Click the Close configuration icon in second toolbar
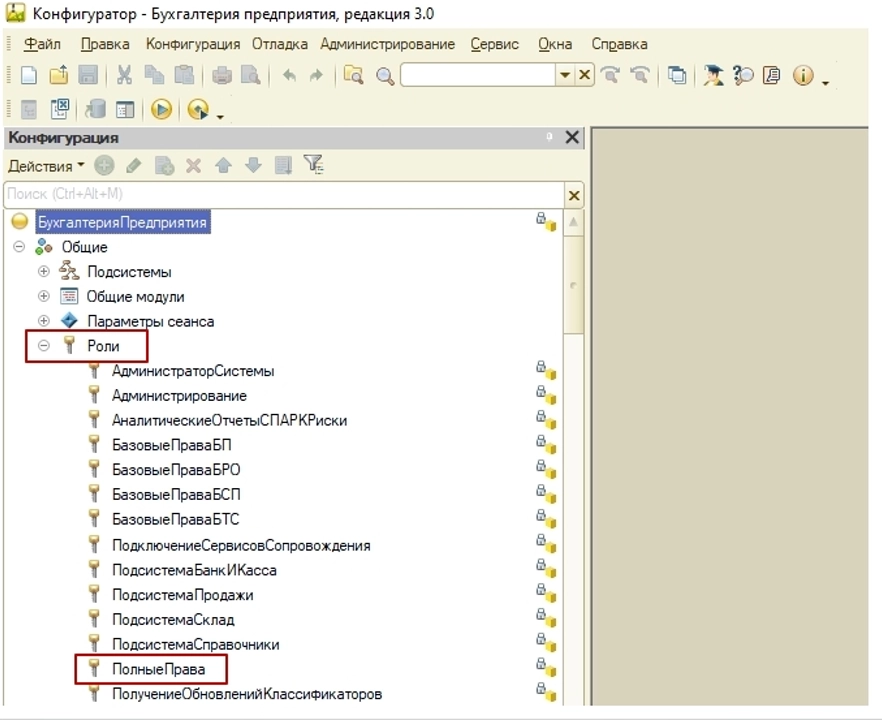 pos(59,109)
